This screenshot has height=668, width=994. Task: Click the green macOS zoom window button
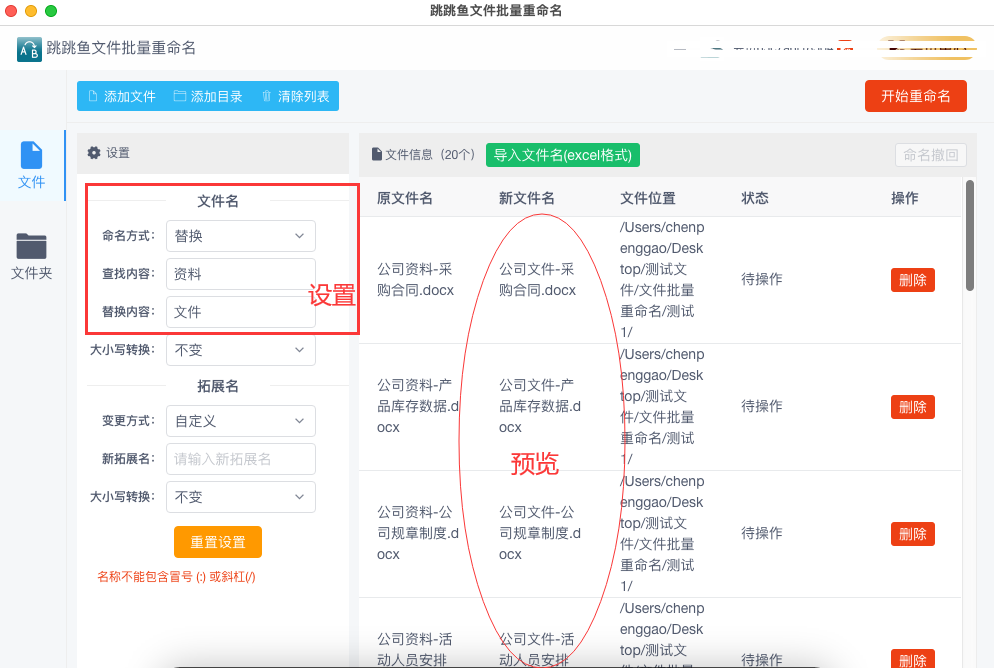pyautogui.click(x=51, y=11)
